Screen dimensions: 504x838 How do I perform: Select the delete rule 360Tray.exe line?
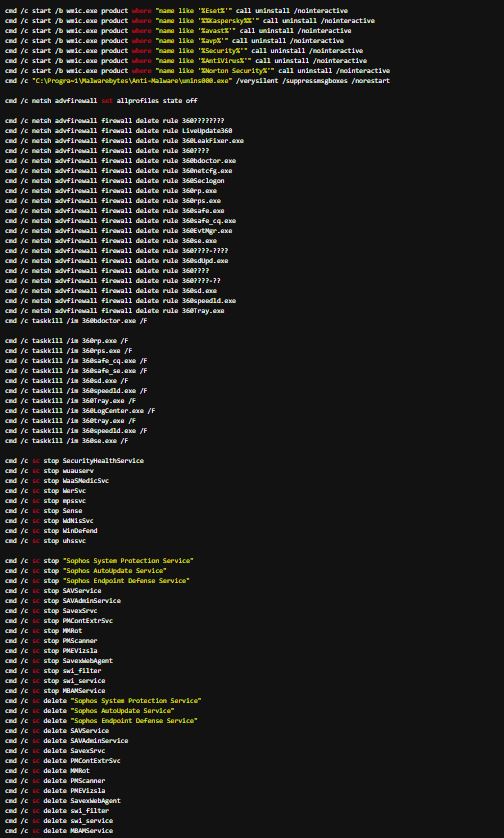click(115, 311)
